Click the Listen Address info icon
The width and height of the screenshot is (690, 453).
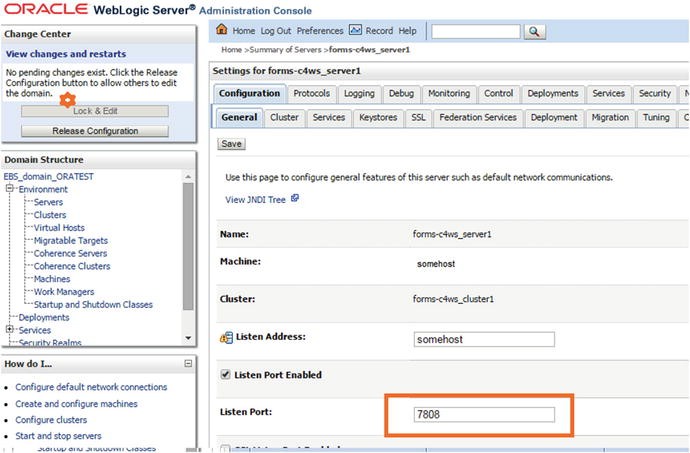click(226, 338)
